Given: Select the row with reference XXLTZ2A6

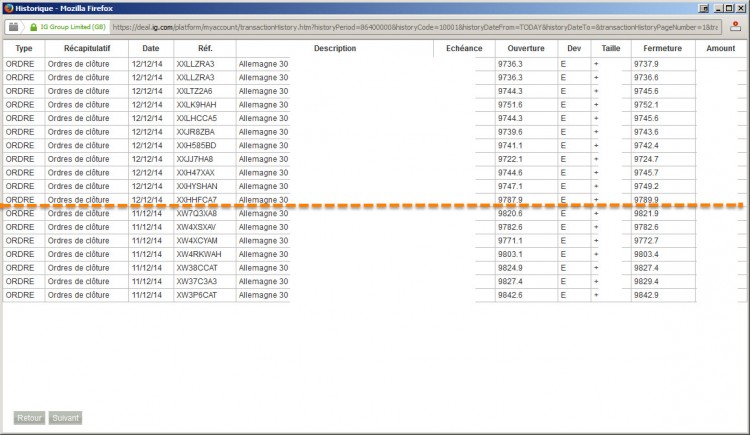Looking at the screenshot, I should click(x=375, y=91).
